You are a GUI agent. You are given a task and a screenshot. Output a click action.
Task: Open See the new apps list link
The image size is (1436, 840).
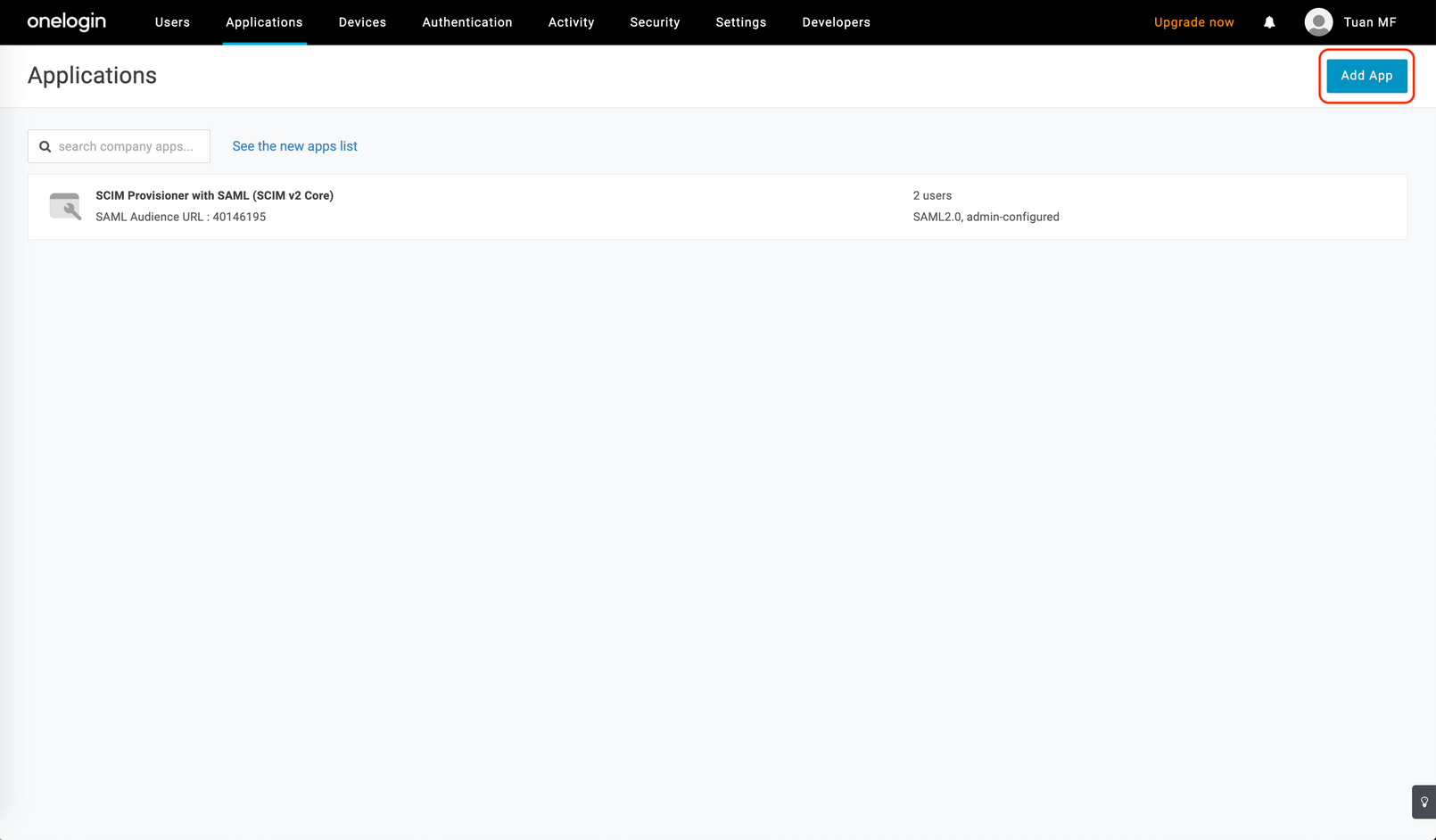point(294,146)
